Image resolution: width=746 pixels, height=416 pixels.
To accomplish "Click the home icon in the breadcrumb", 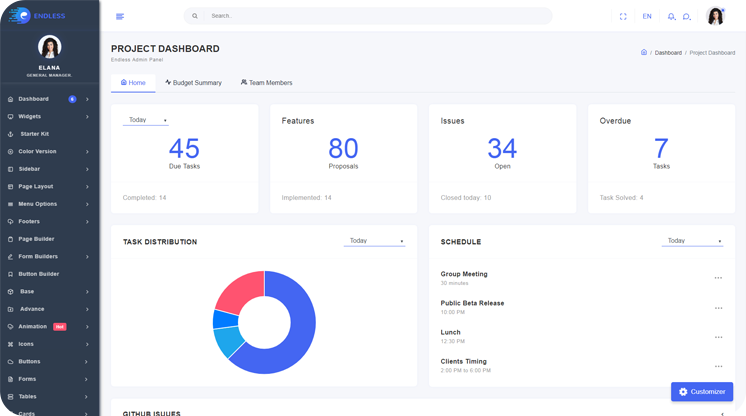I will [x=644, y=52].
